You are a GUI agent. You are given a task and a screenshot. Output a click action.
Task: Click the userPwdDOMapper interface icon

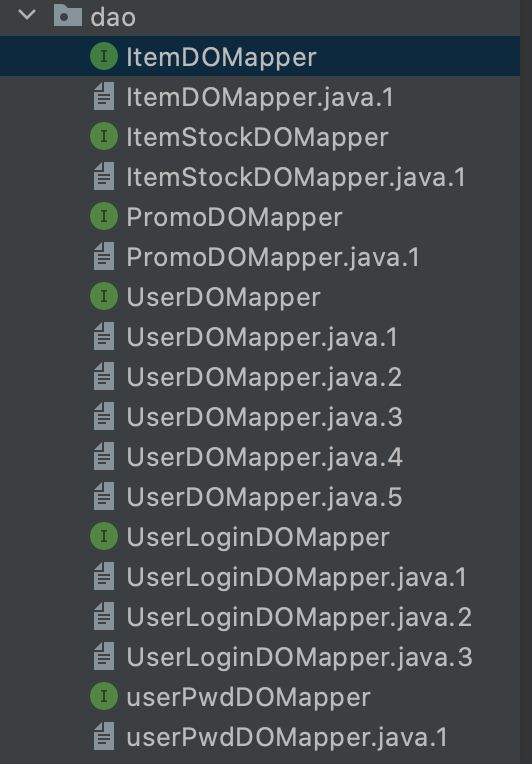[x=104, y=696]
